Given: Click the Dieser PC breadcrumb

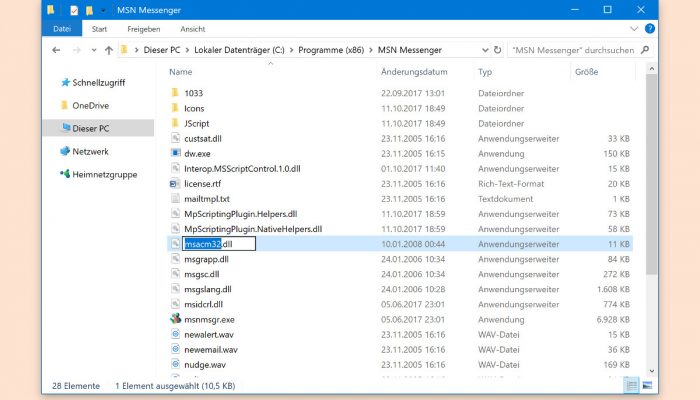Looking at the screenshot, I should point(162,50).
